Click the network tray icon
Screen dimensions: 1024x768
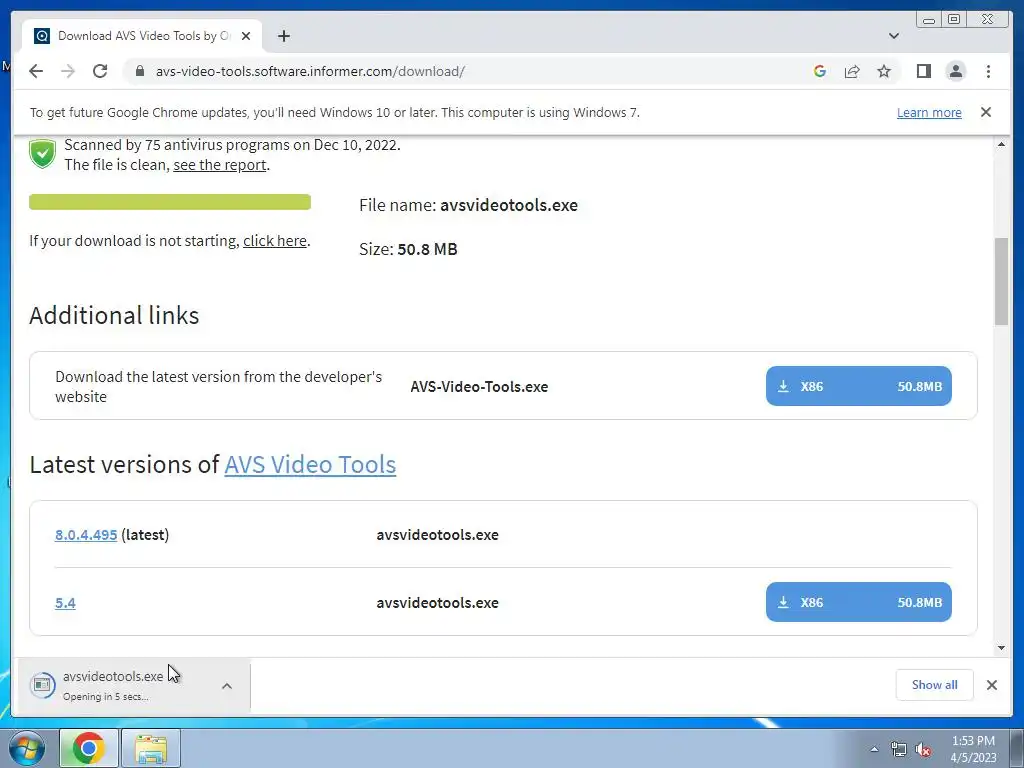899,749
